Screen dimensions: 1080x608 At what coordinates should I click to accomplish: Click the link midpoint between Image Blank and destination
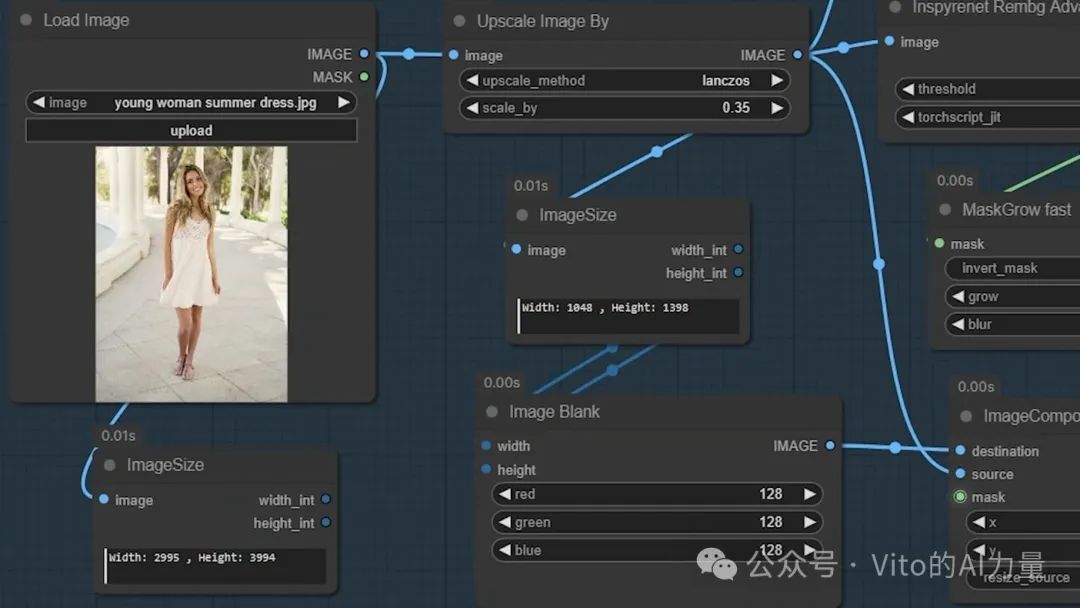[x=895, y=448]
